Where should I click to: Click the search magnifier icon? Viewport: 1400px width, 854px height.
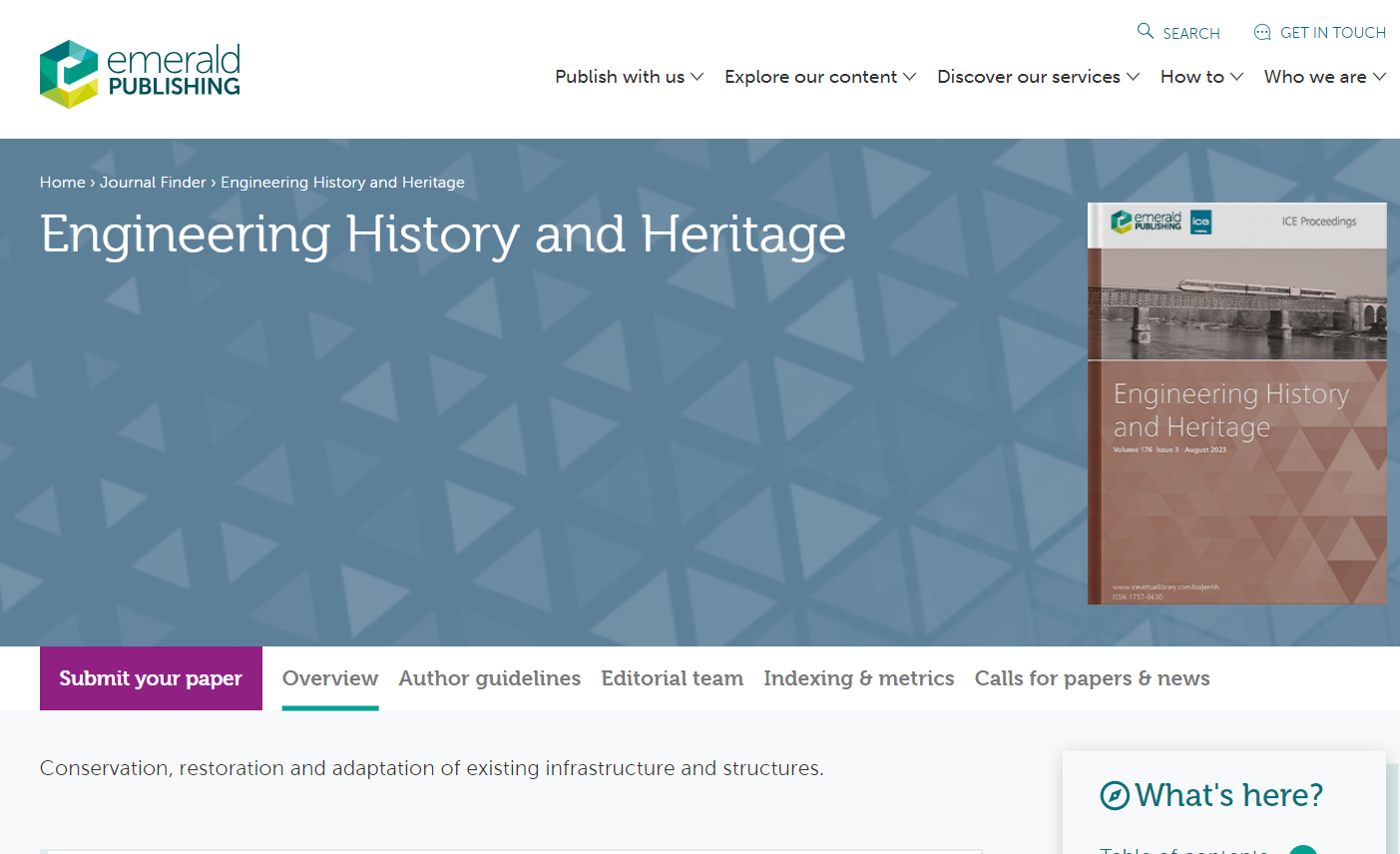1145,31
